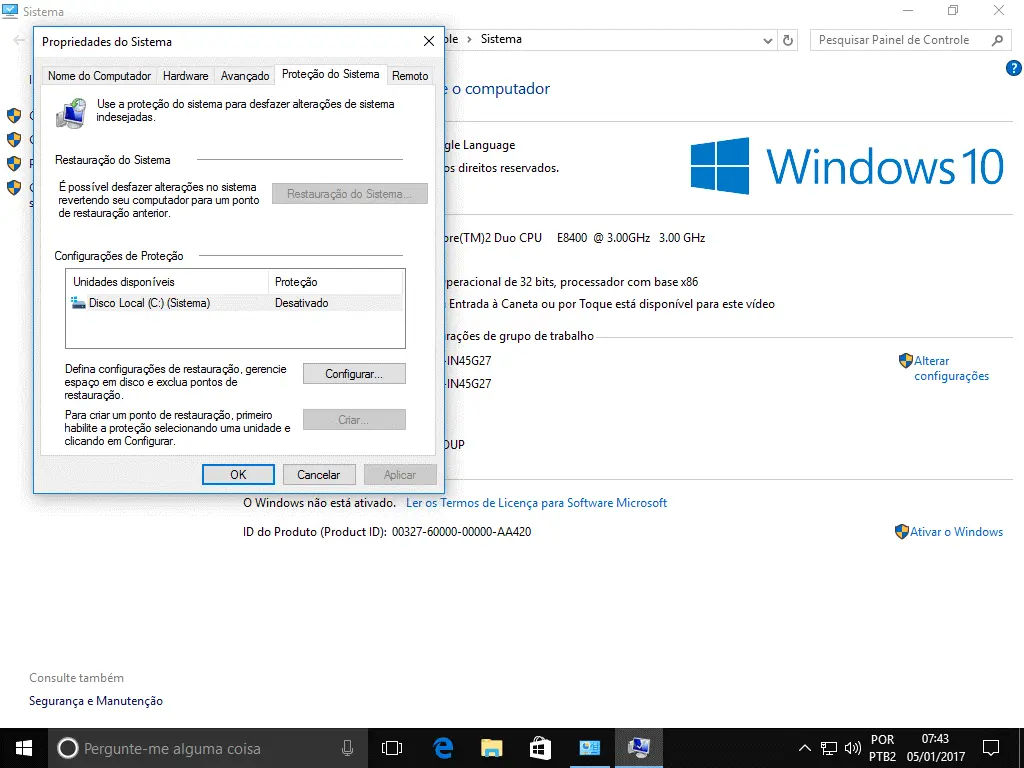Select the Proteção do Sistema tab
This screenshot has width=1024, height=768.
tap(330, 74)
